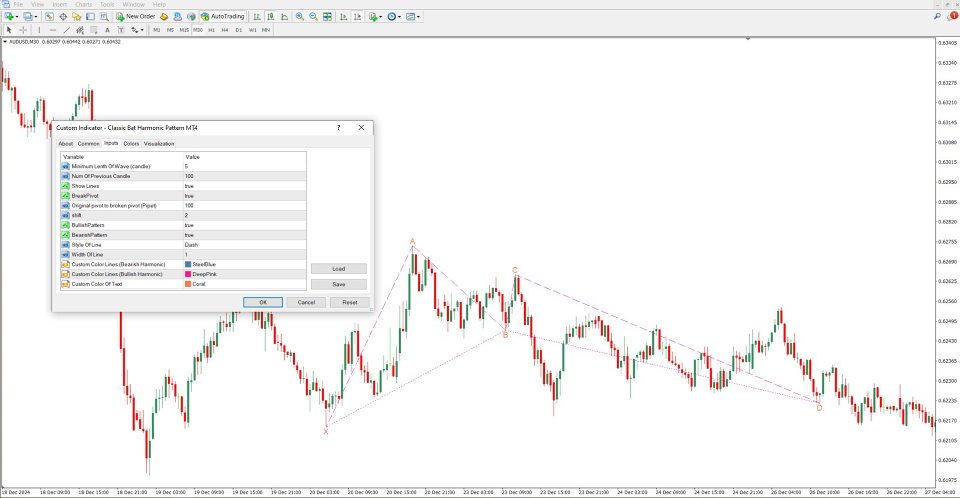Toggle the AutoTrading button
The width and height of the screenshot is (960, 498).
(225, 17)
